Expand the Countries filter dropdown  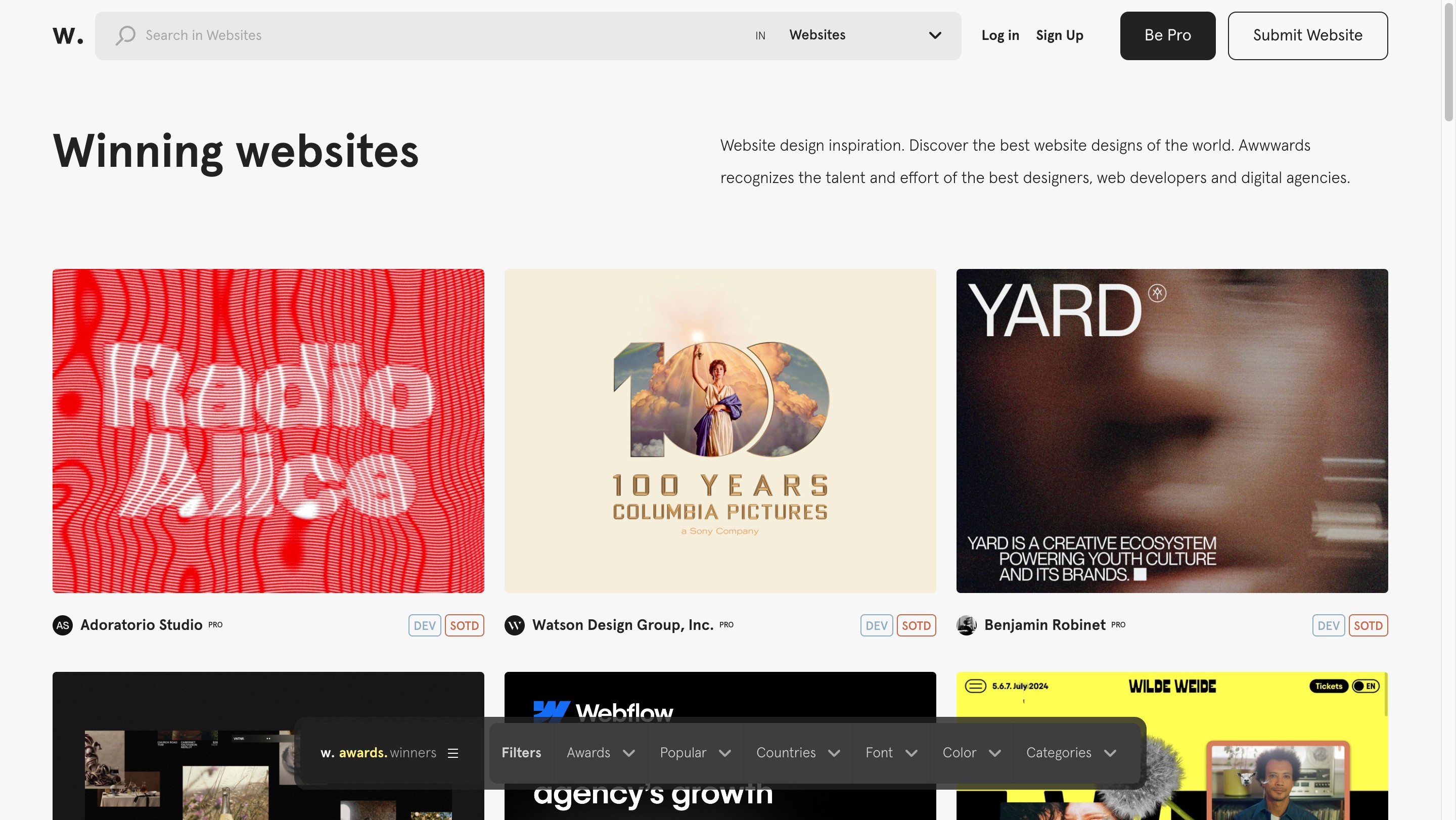coord(798,753)
